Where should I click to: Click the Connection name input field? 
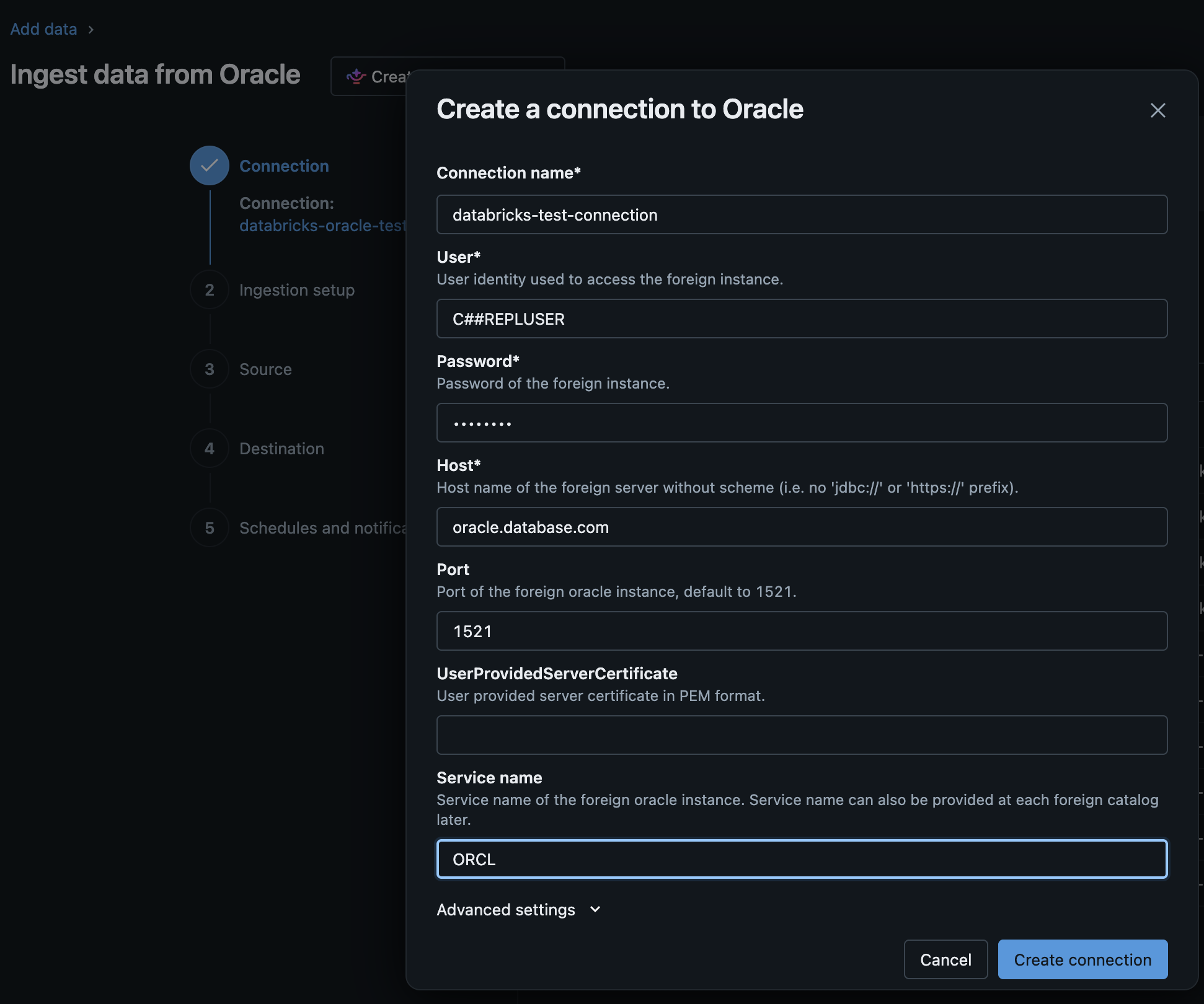pyautogui.click(x=802, y=214)
